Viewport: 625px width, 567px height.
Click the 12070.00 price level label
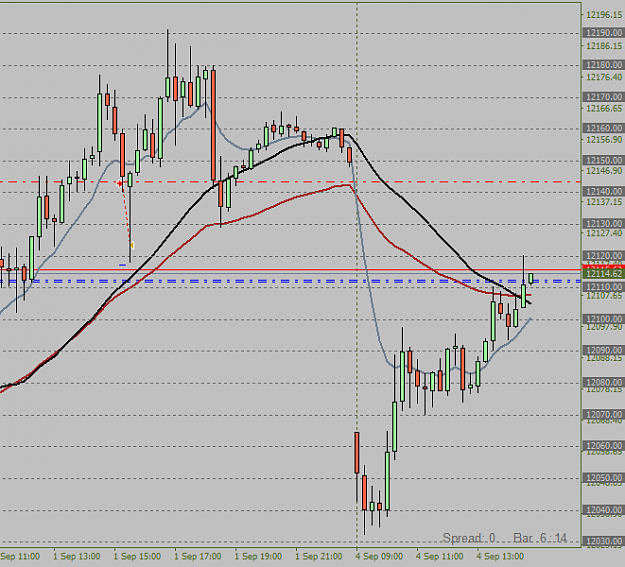(x=603, y=415)
